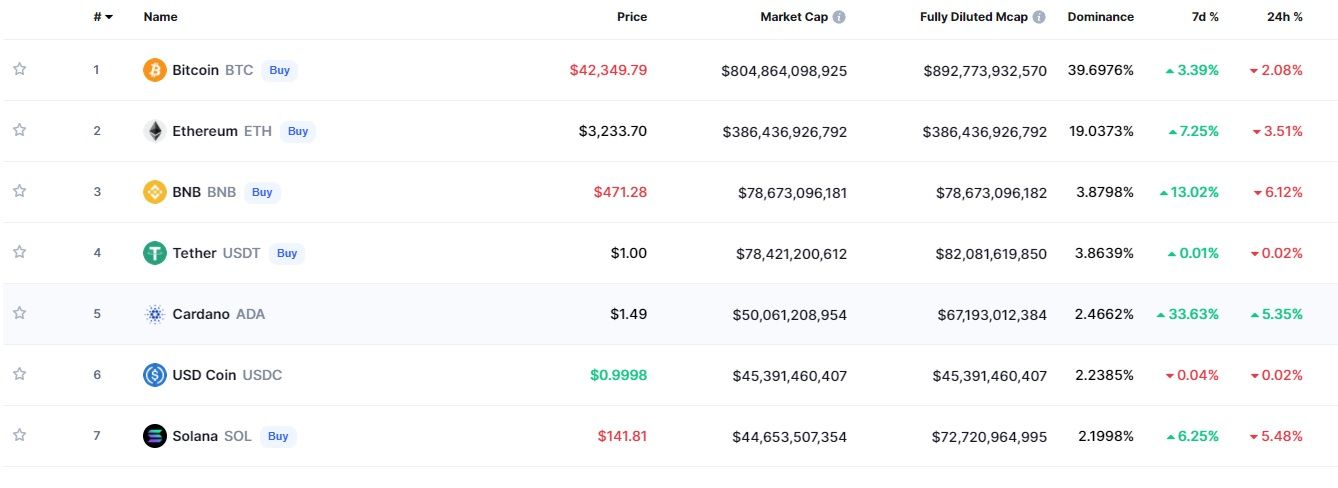
Task: Favorite Cardano with the star
Action: (x=19, y=313)
